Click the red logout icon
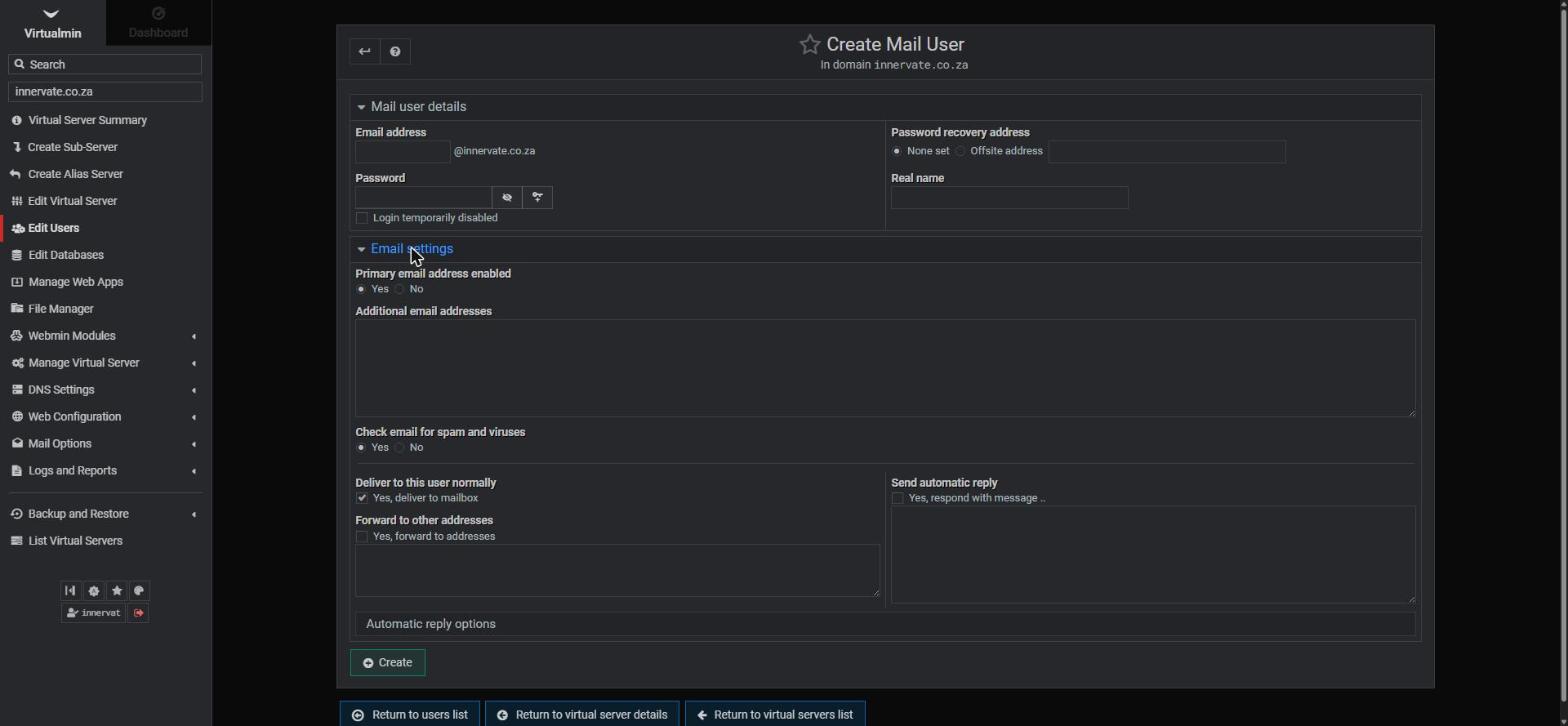This screenshot has height=726, width=1568. [138, 613]
